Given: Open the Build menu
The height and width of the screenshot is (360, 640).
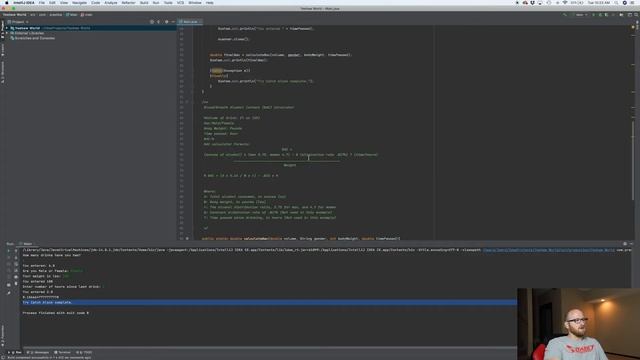Looking at the screenshot, I should click(144, 3).
